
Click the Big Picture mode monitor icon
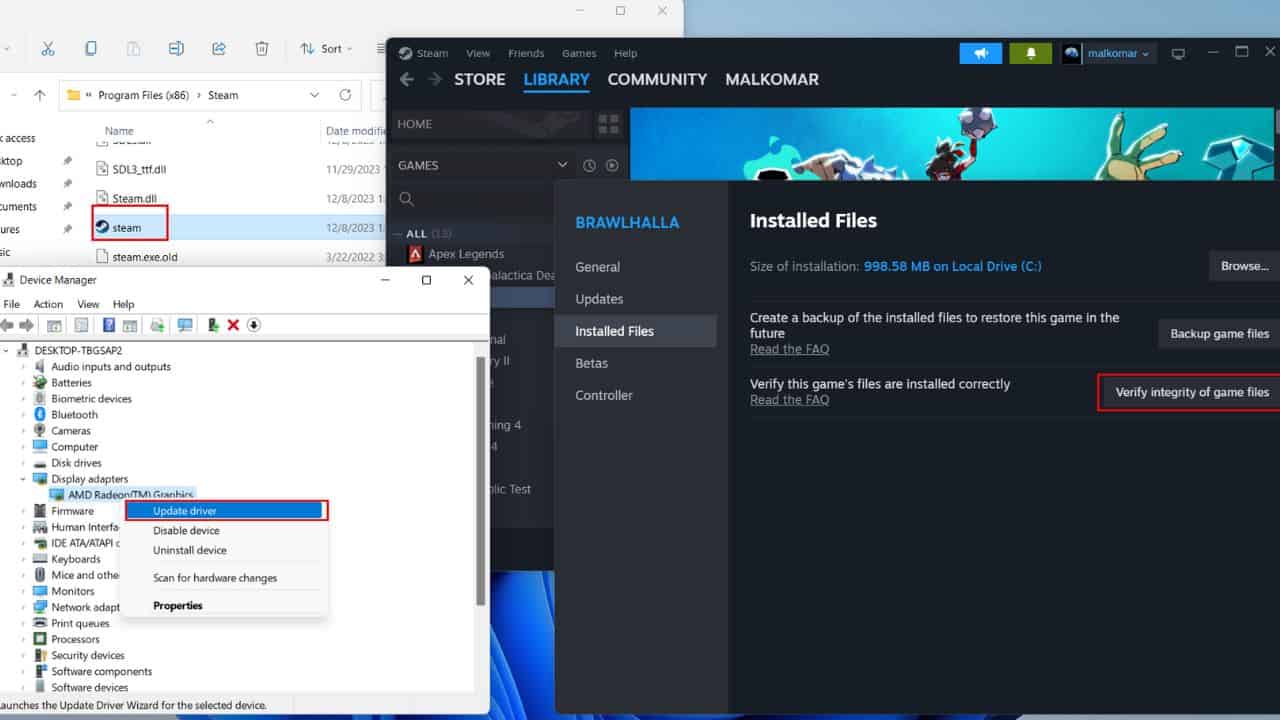[1178, 53]
